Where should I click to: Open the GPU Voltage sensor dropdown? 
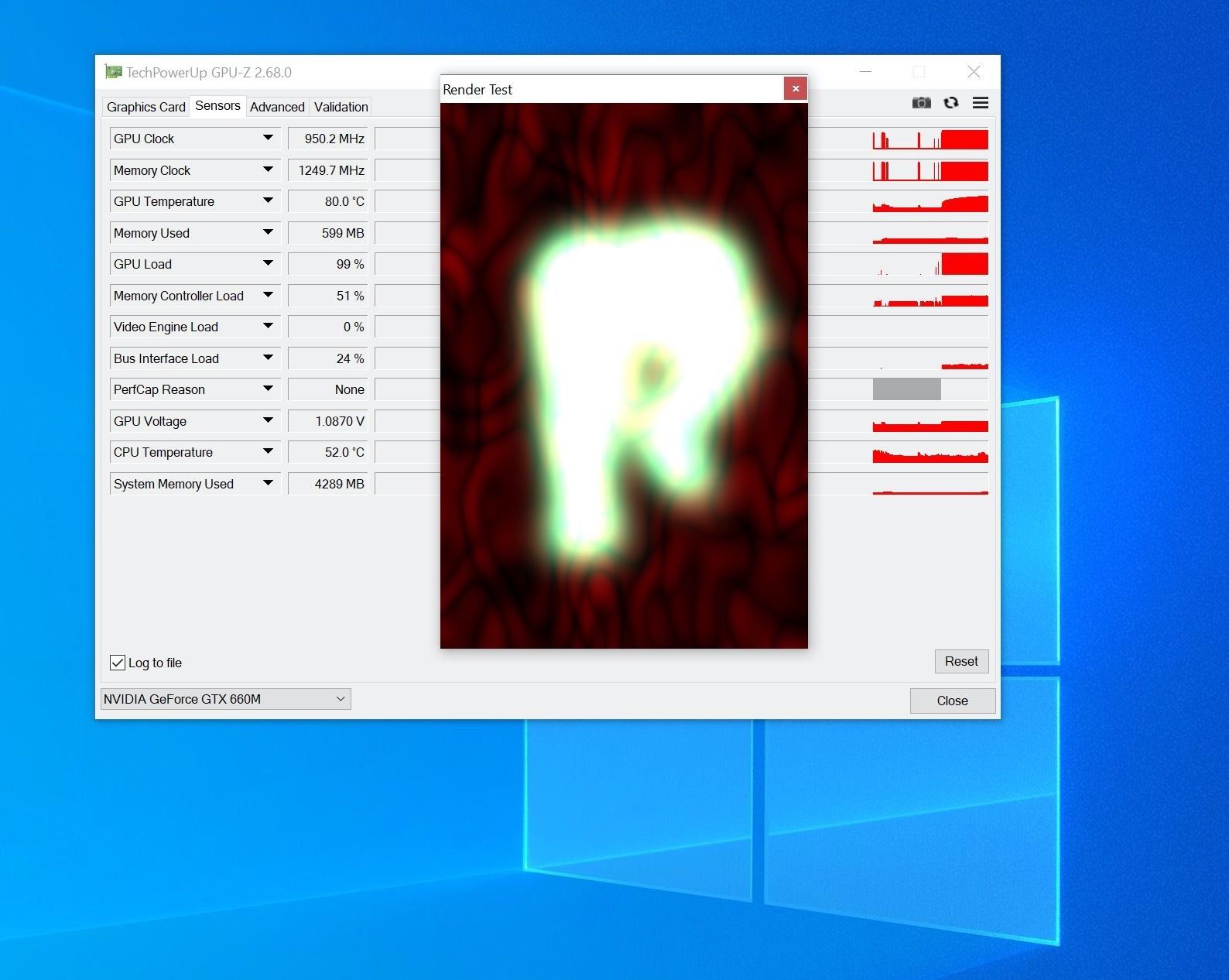(x=268, y=421)
